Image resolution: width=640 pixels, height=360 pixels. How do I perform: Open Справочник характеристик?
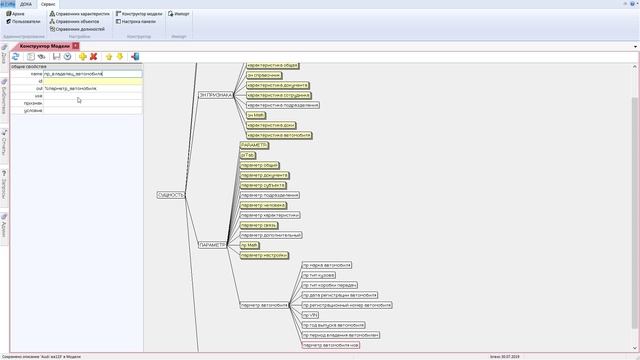point(80,13)
